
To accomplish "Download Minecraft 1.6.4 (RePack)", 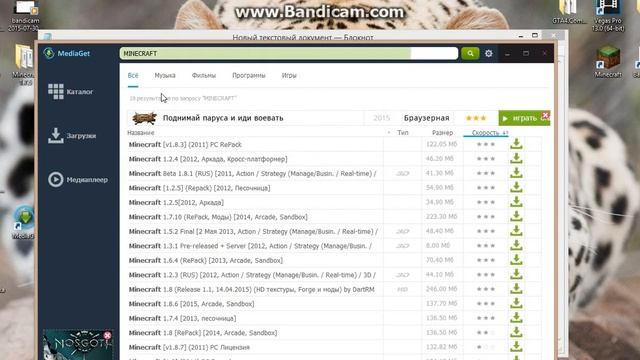I will (x=516, y=260).
